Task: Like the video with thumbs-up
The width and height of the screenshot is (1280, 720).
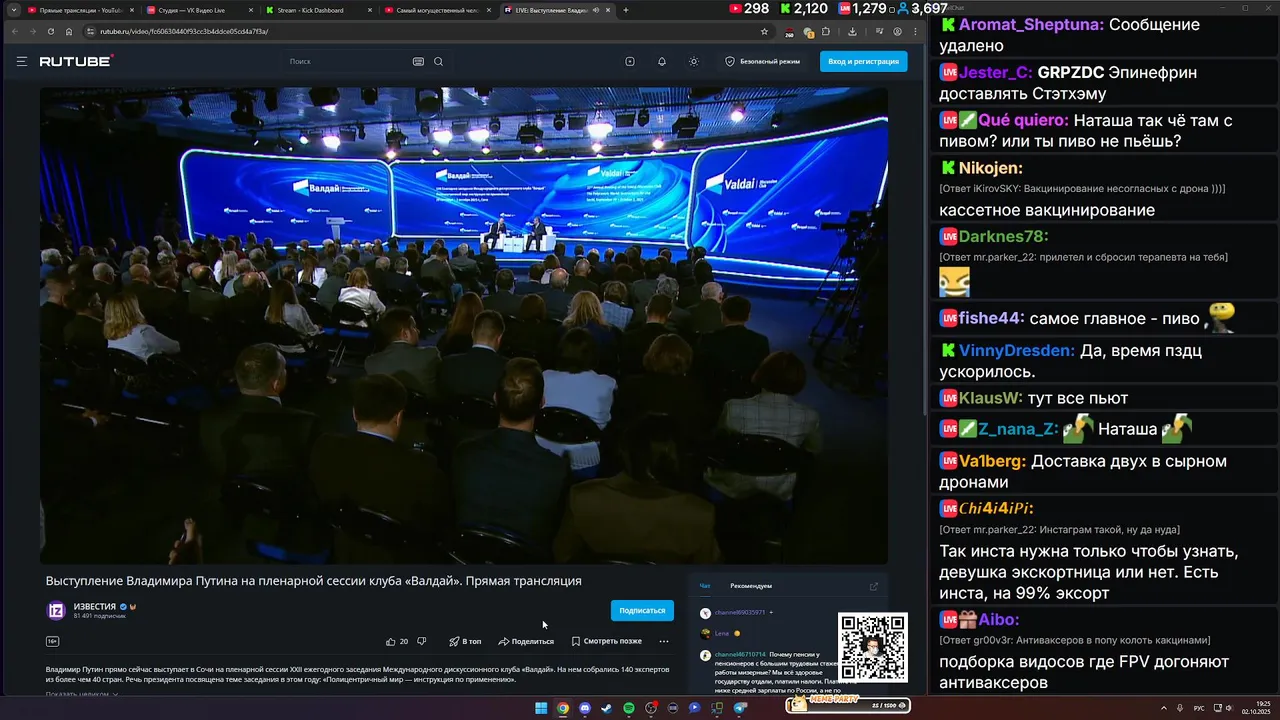Action: tap(391, 641)
